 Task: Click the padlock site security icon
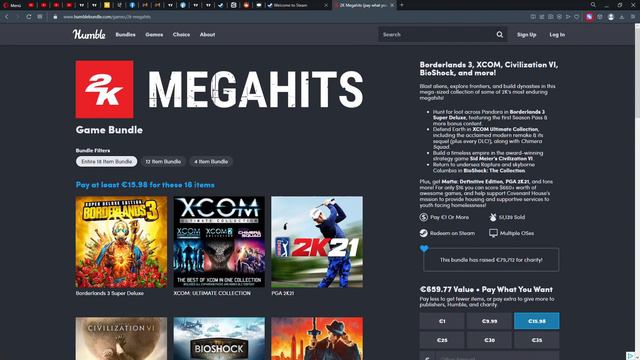[55, 17]
